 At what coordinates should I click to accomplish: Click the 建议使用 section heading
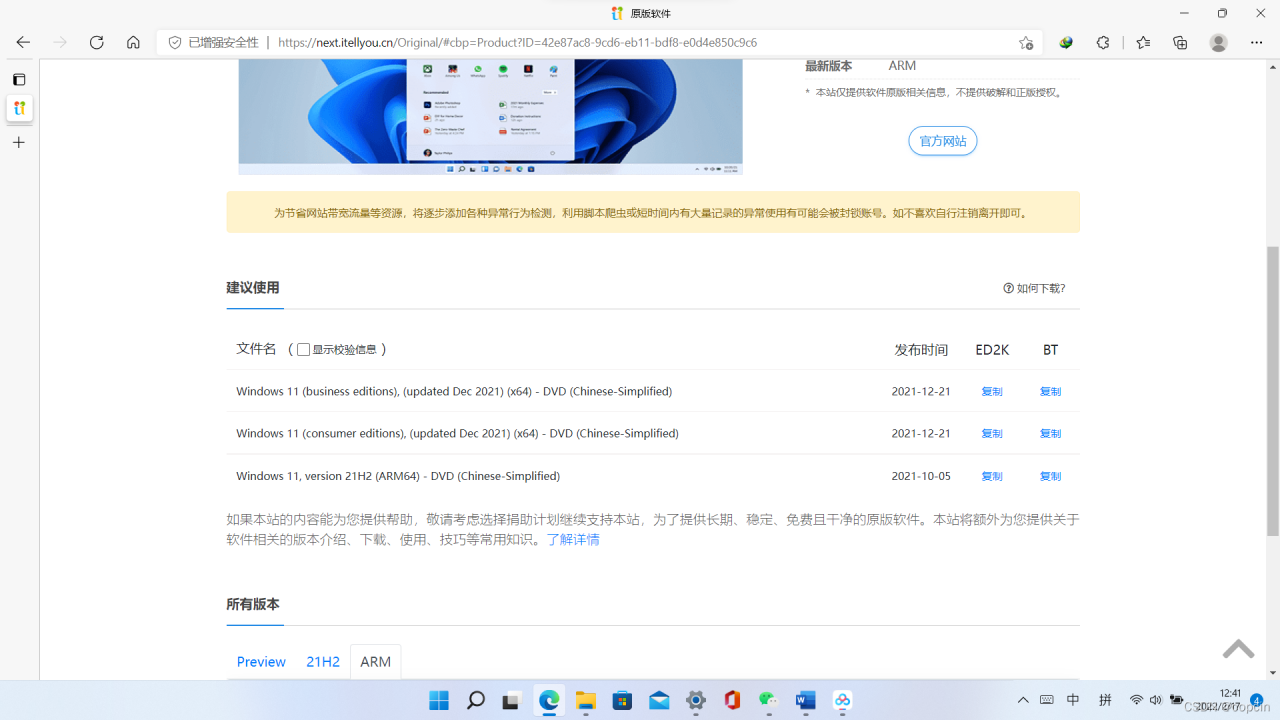[x=253, y=288]
